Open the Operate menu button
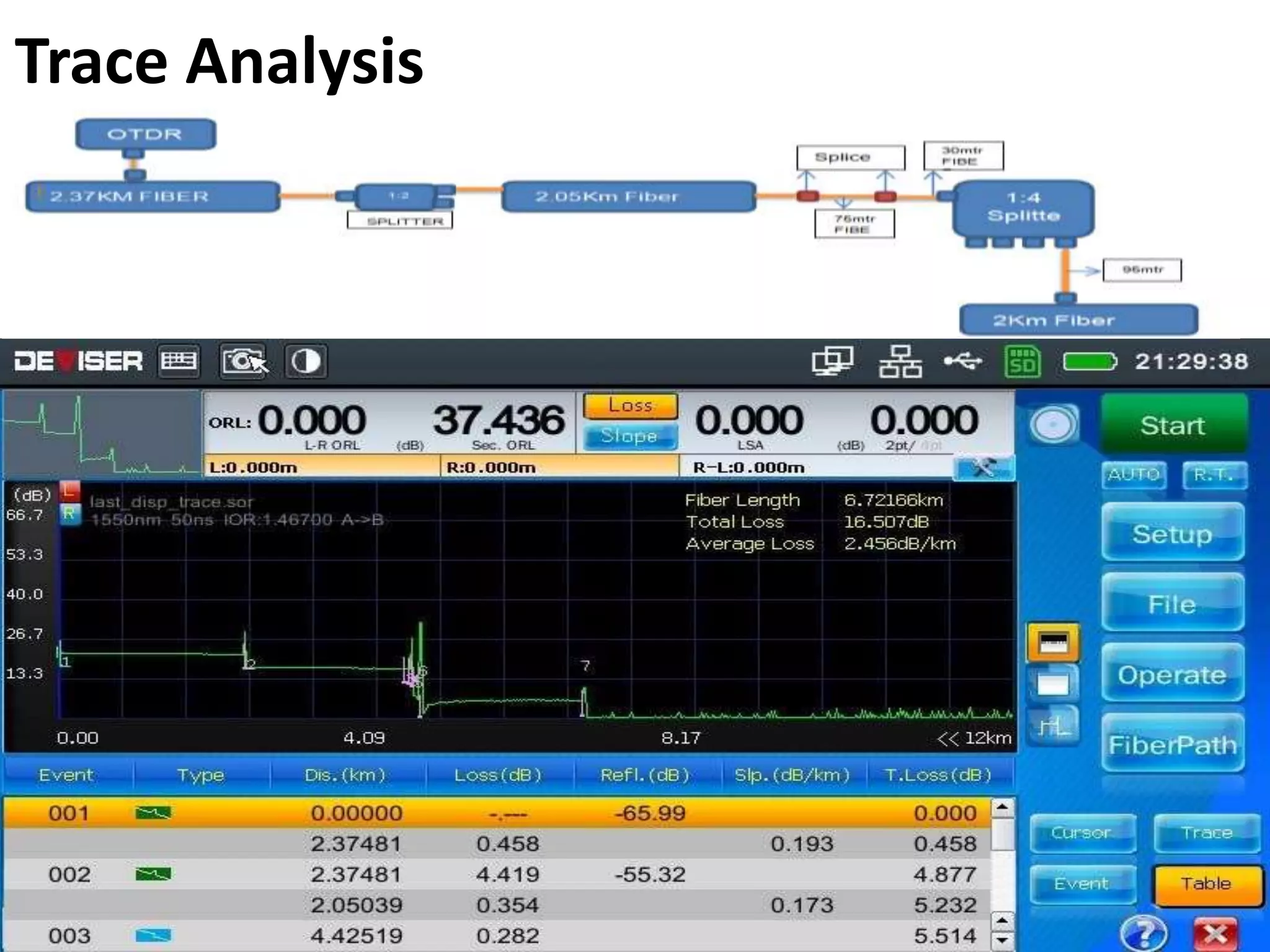Screen dimensions: 1270x952 [x=1173, y=674]
